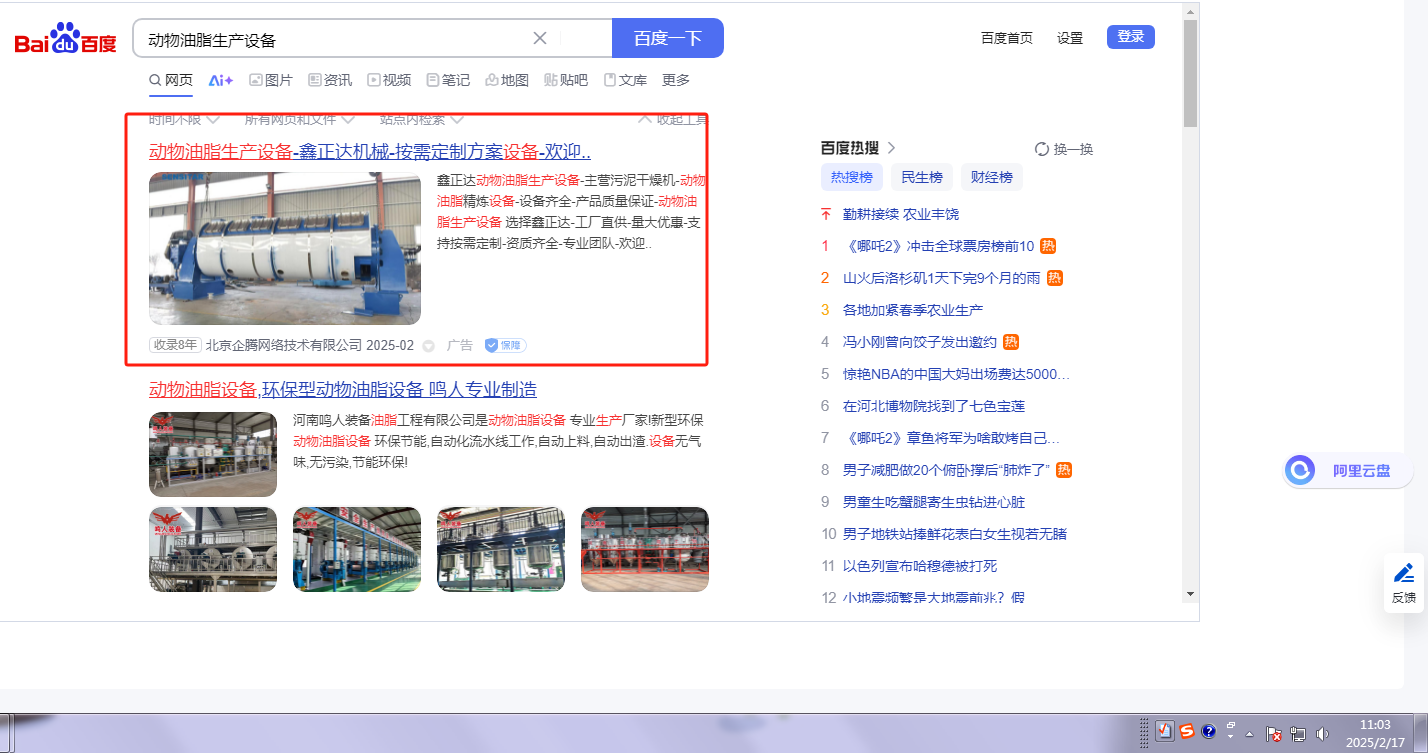Open the Ai+ search tab
1428x753 pixels.
click(x=220, y=80)
